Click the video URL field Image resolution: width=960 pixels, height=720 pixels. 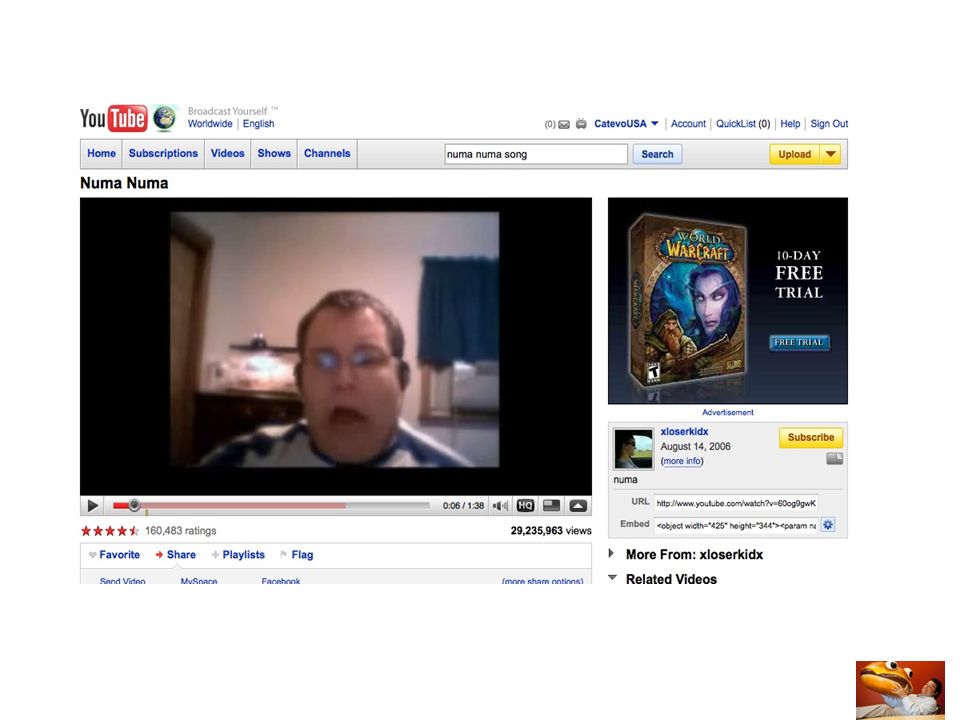pyautogui.click(x=736, y=503)
